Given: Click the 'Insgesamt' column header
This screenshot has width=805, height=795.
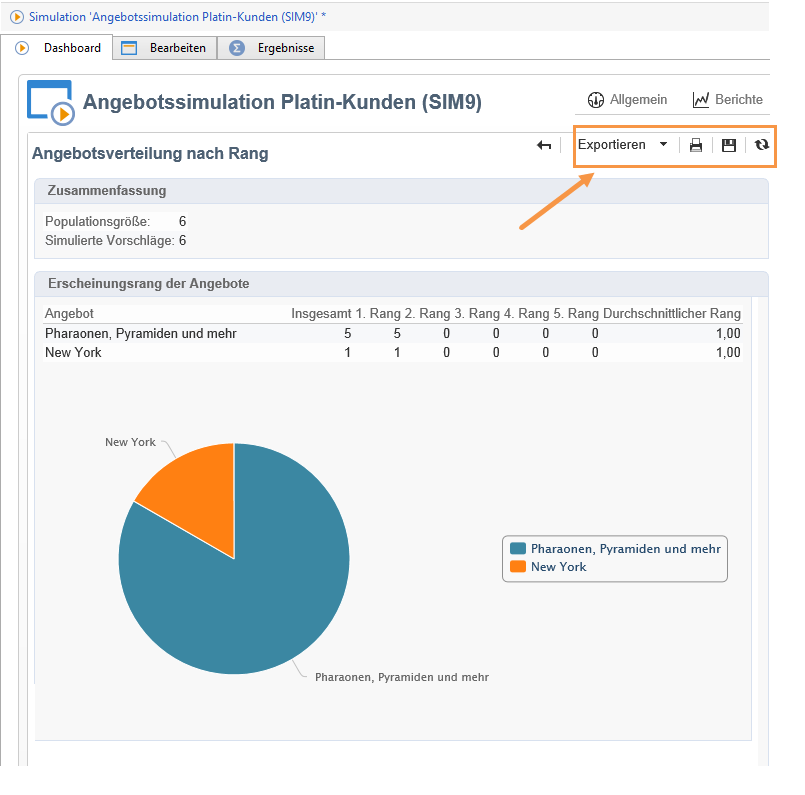Looking at the screenshot, I should point(321,314).
